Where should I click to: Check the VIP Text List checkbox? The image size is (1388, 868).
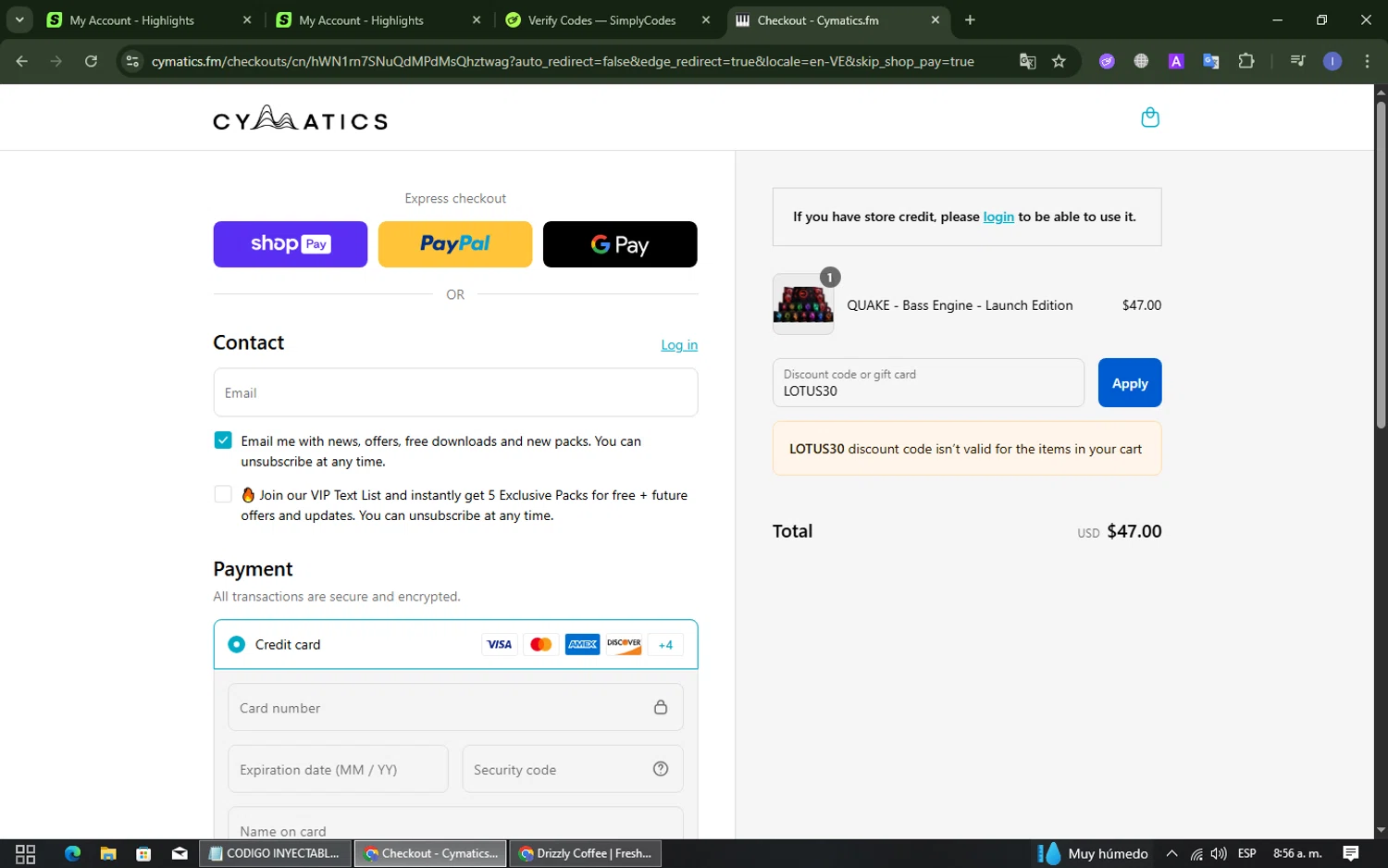pyautogui.click(x=223, y=494)
